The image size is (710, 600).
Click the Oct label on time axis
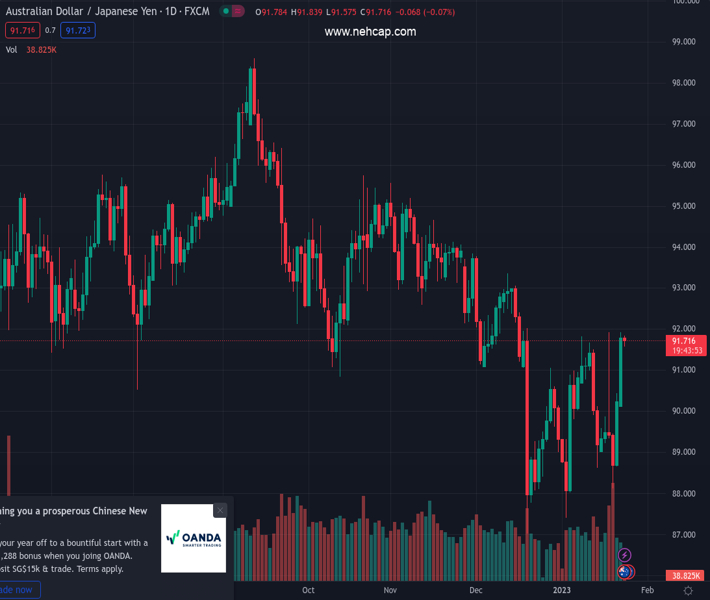pyautogui.click(x=308, y=590)
